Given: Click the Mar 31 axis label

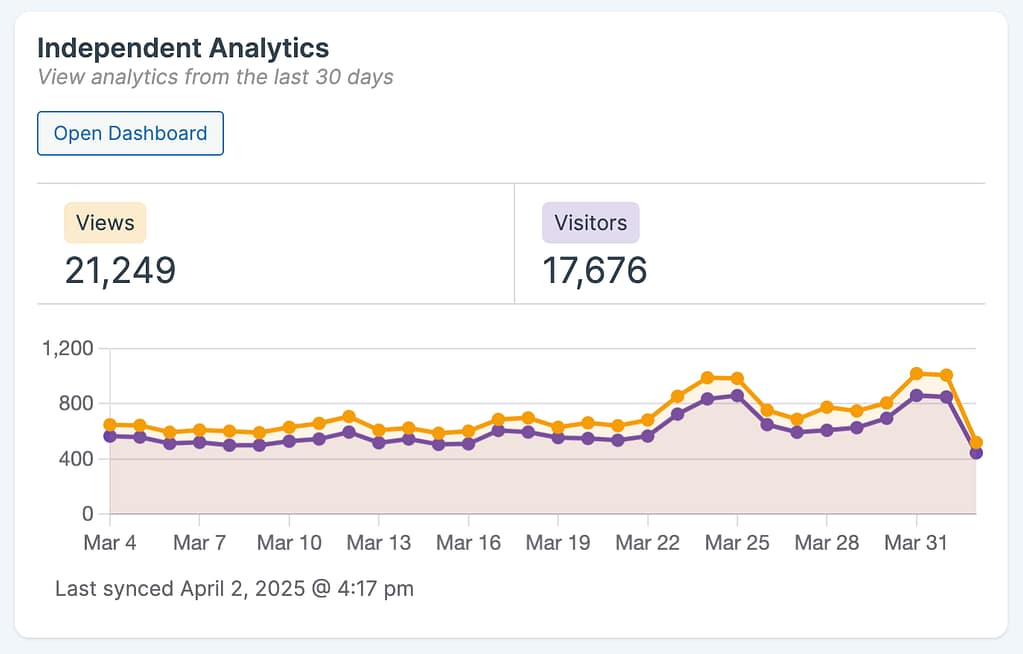Looking at the screenshot, I should [x=915, y=542].
